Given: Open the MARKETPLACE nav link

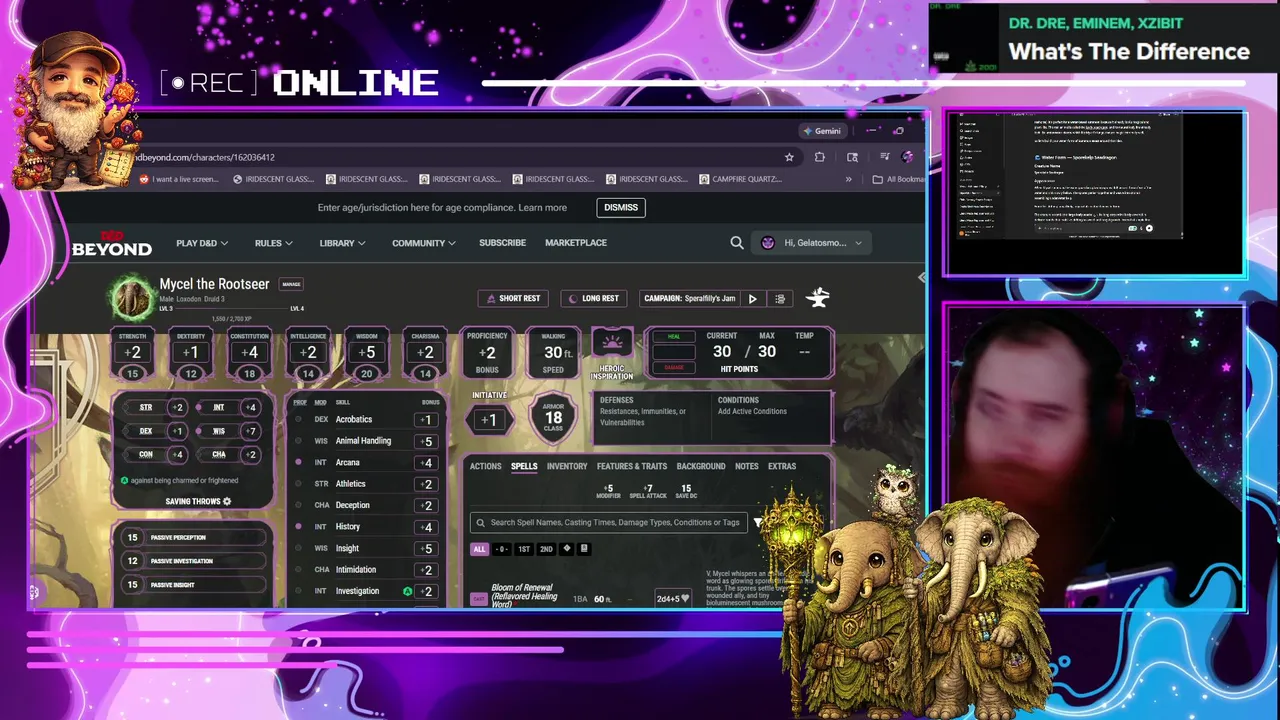Looking at the screenshot, I should coord(576,243).
